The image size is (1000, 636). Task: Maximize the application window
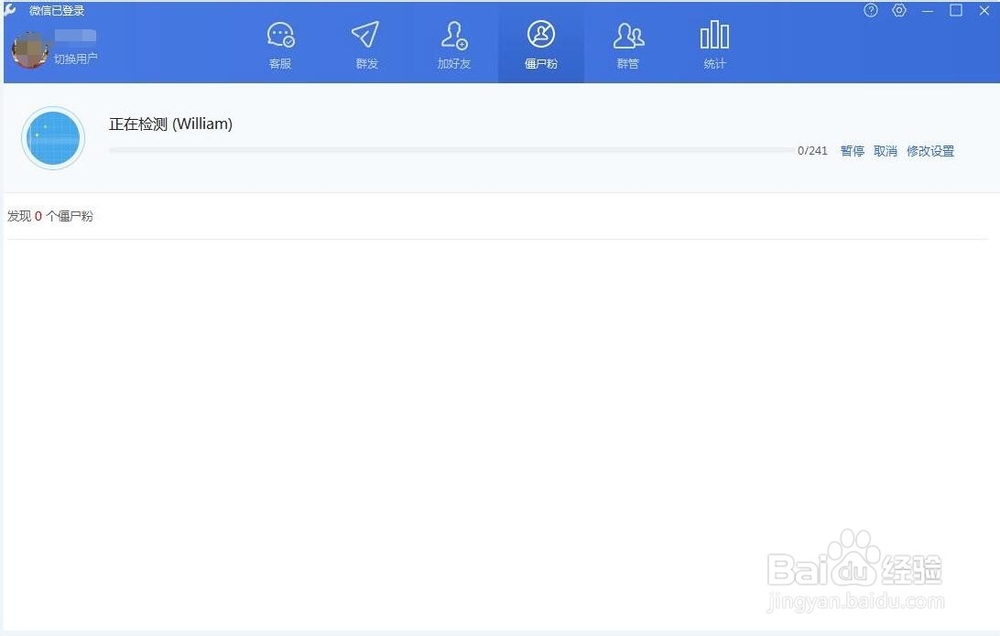(956, 10)
